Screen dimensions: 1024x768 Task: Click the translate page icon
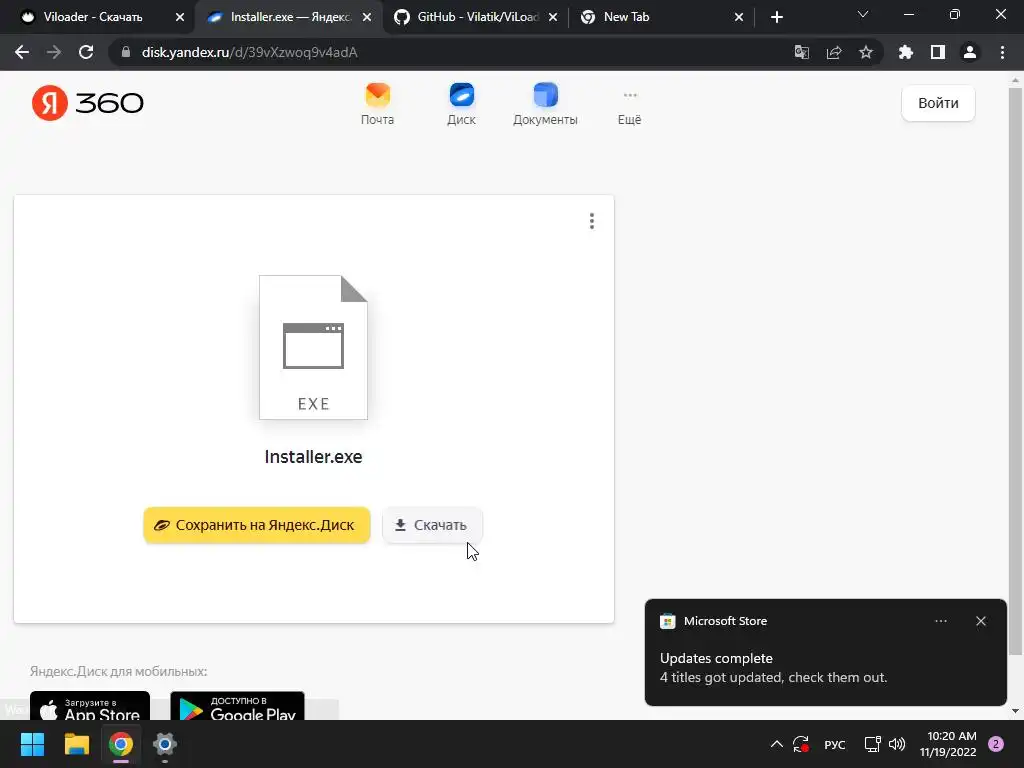(801, 52)
